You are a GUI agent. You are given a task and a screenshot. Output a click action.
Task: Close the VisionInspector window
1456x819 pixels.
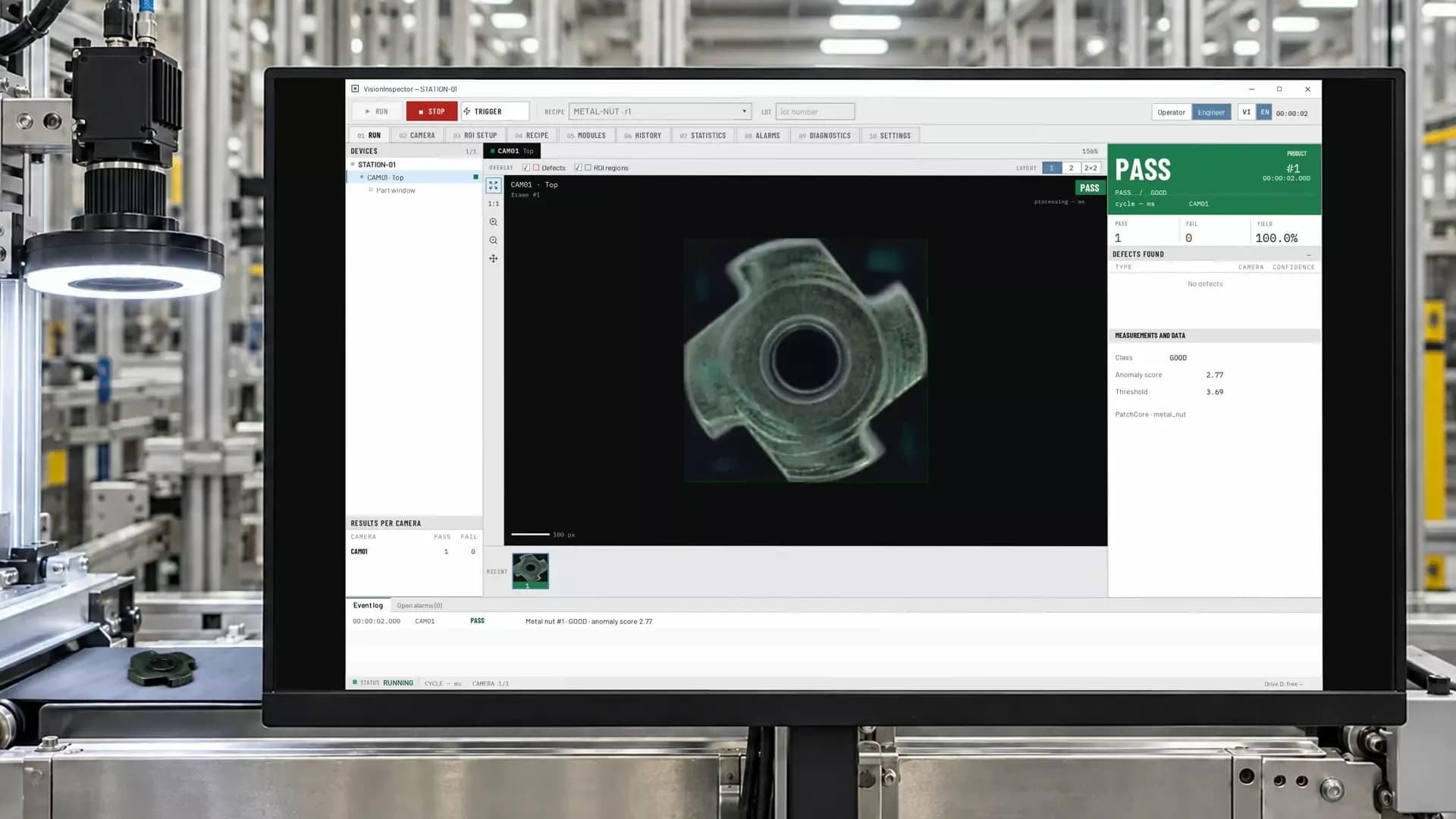coord(1307,89)
